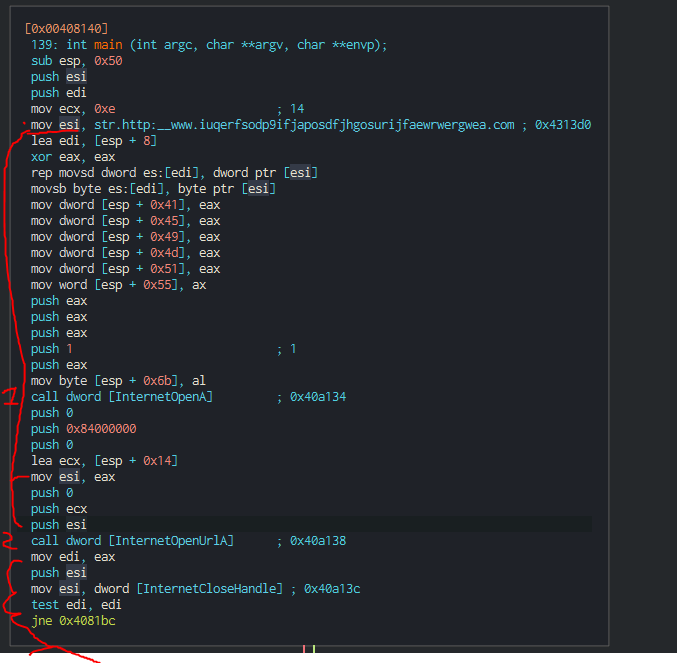Select the 'mov esi, eax' instruction

point(73,477)
